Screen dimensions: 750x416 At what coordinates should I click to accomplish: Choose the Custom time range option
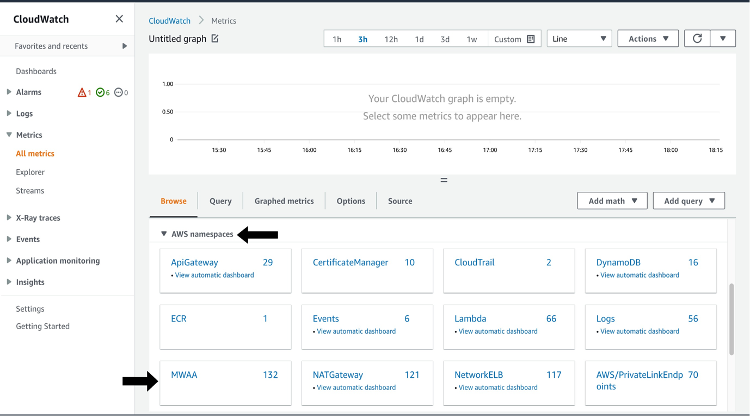(x=507, y=39)
